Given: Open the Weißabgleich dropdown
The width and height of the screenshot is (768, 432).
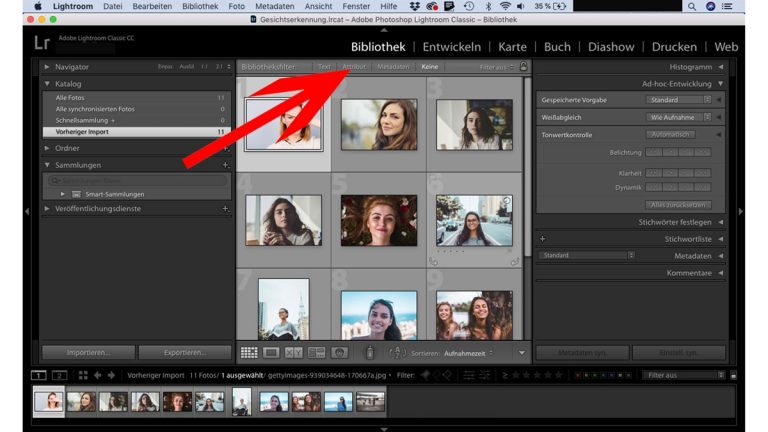Looking at the screenshot, I should click(680, 117).
